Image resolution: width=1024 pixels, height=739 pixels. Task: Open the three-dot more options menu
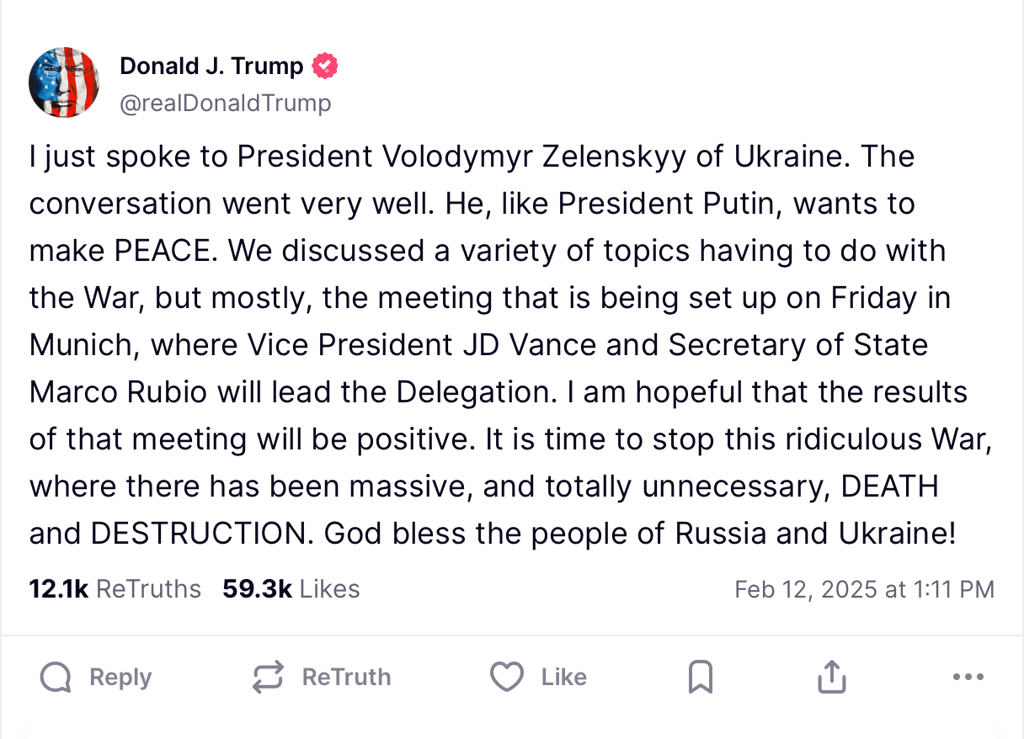968,678
